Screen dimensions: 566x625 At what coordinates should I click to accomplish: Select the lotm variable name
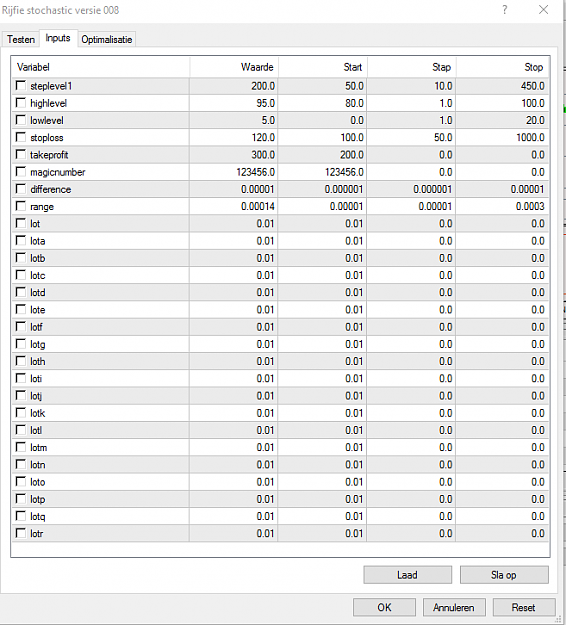pyautogui.click(x=39, y=448)
